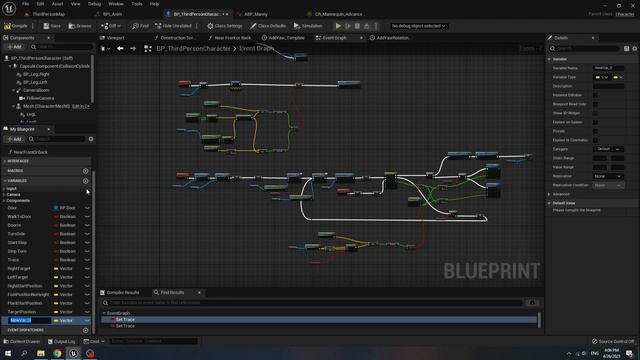Open the Content Drawer

pos(22,341)
